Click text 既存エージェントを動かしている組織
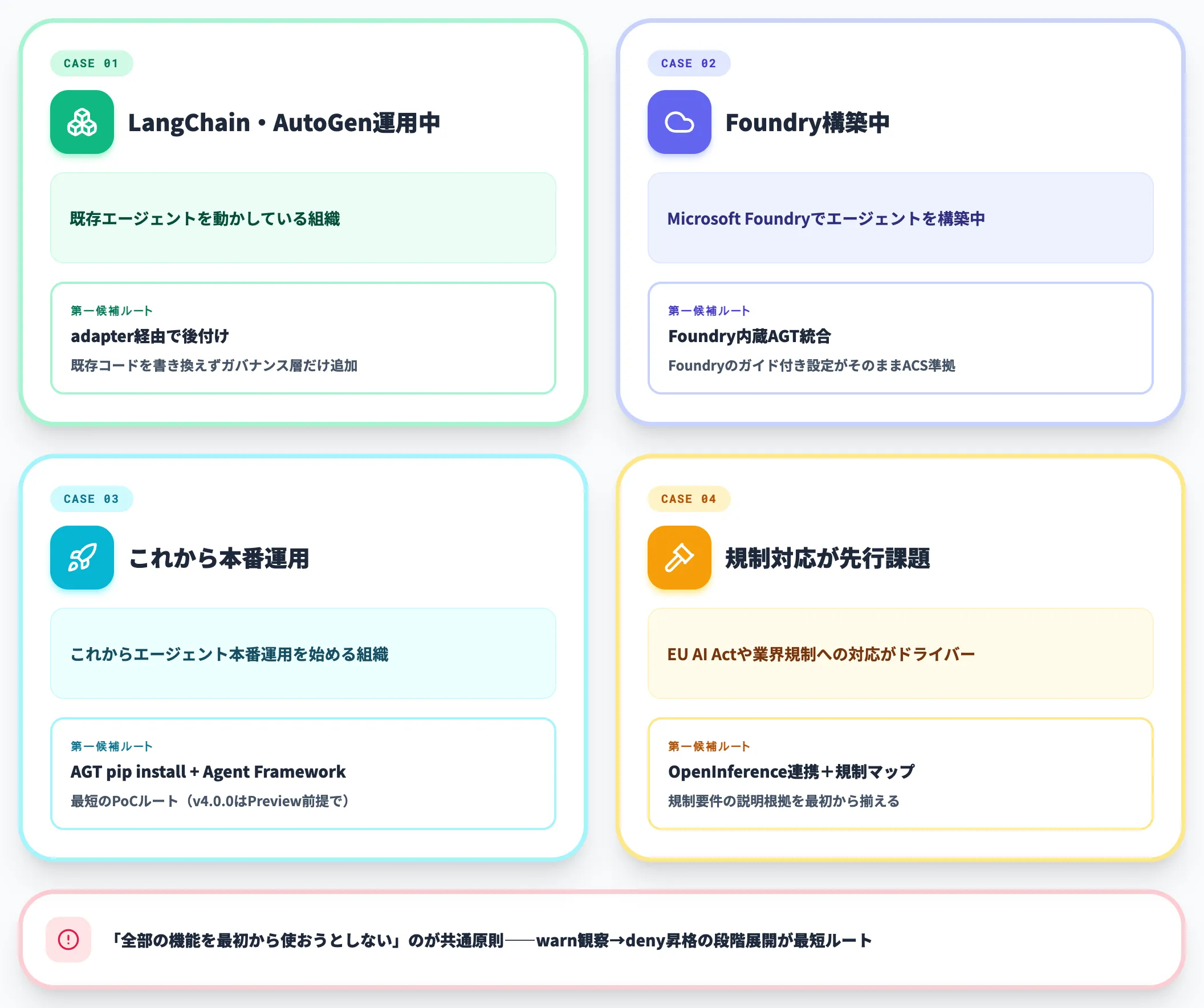Viewport: 1204px width, 1008px height. point(205,218)
